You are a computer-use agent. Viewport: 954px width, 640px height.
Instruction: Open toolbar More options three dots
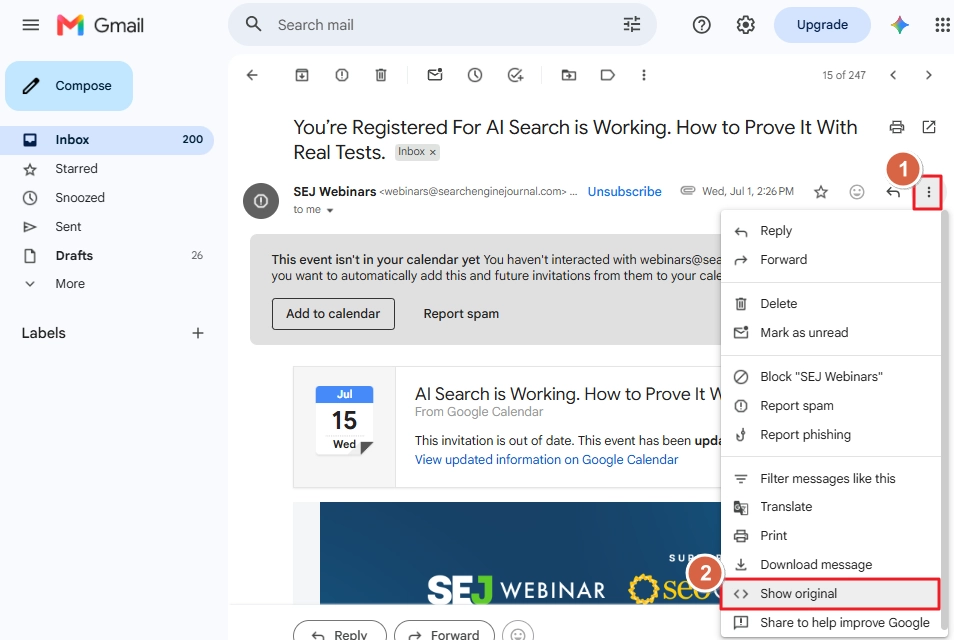click(644, 75)
